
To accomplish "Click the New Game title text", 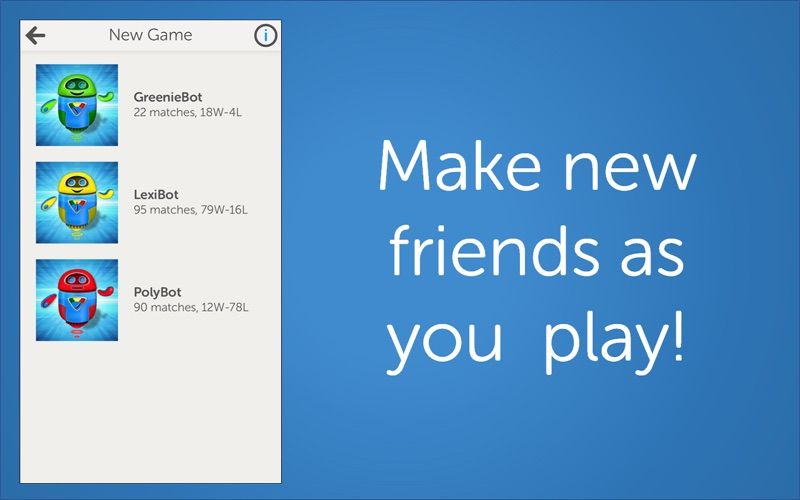I will (151, 35).
